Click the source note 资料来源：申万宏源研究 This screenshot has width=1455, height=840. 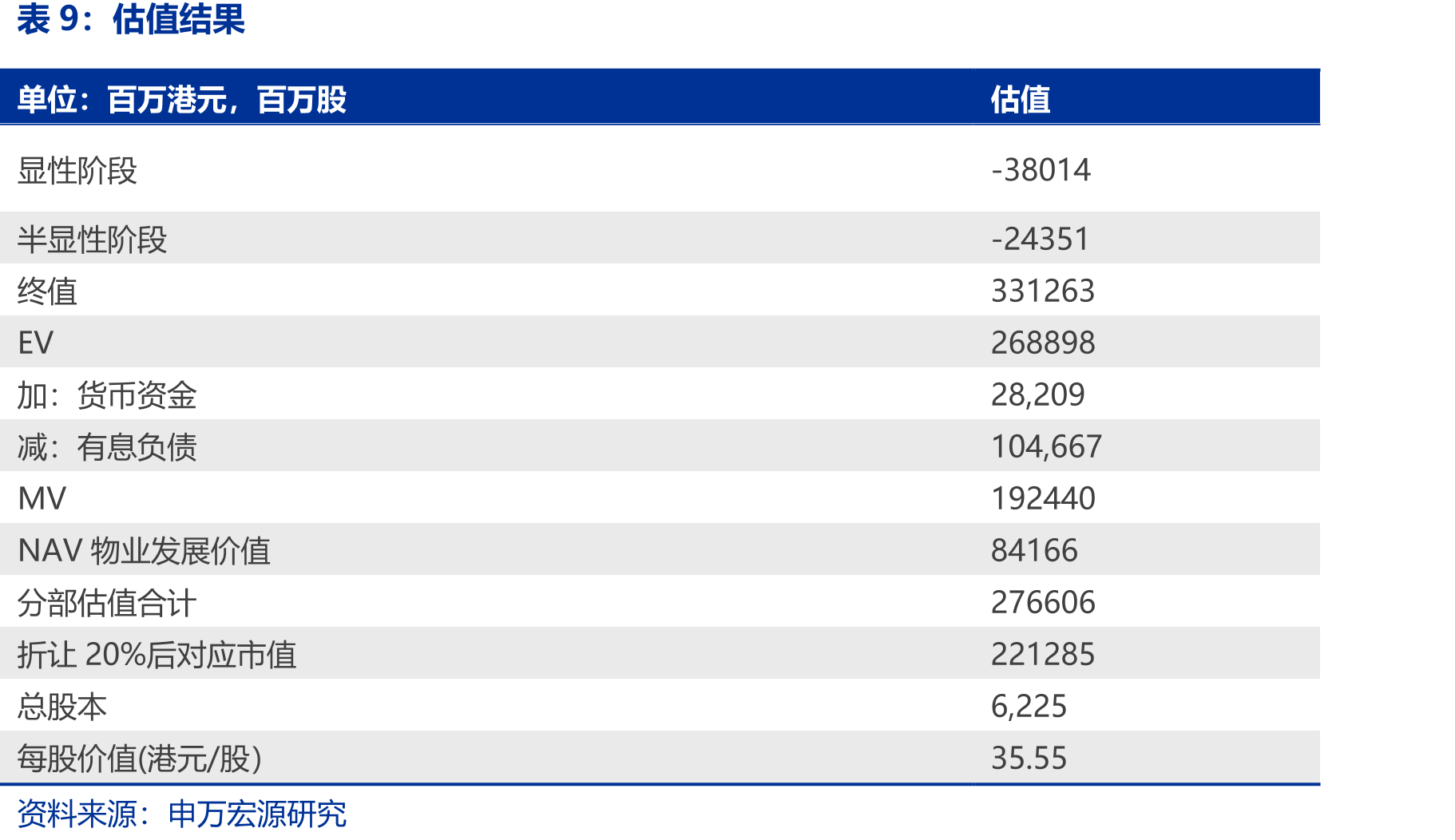point(181,814)
